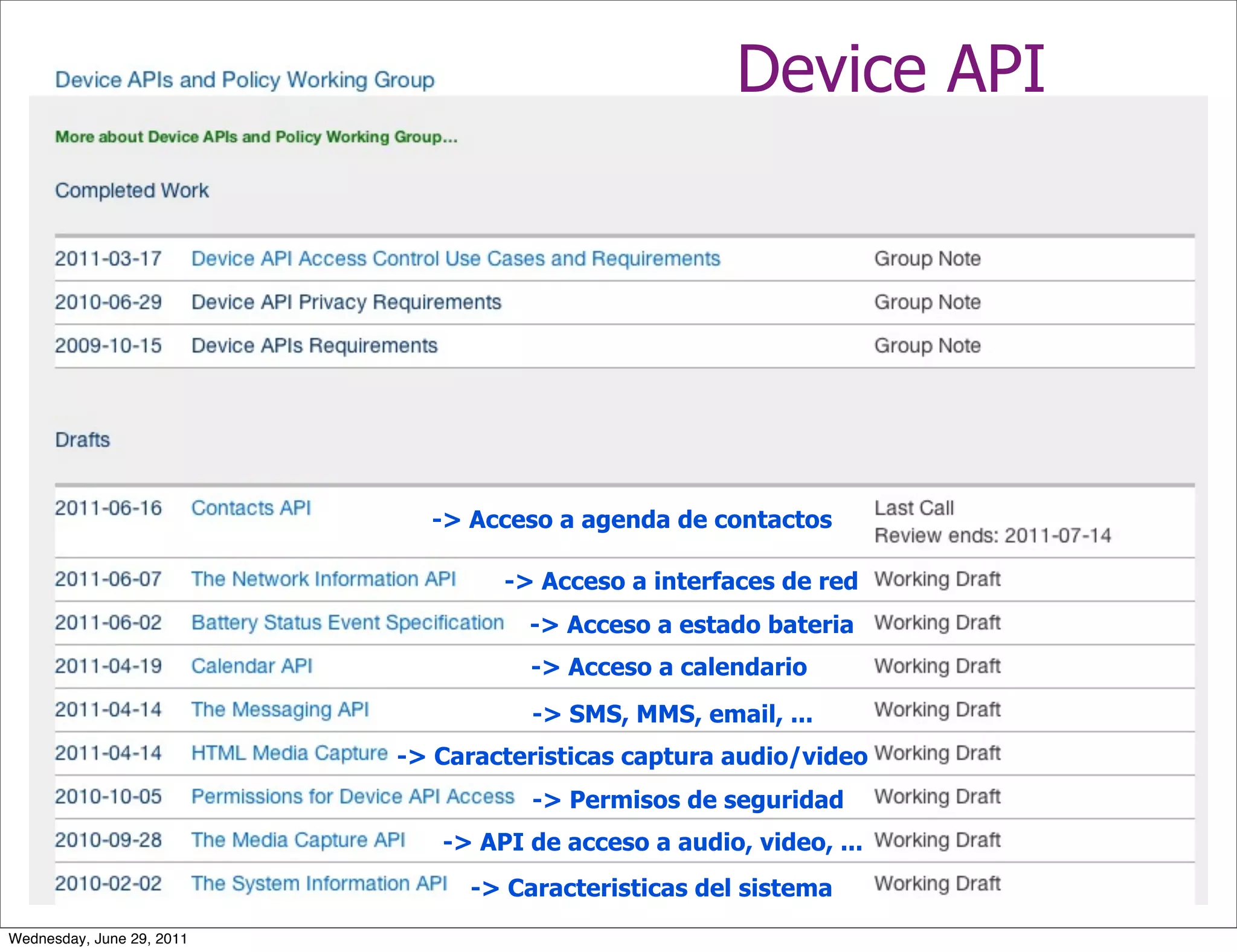Image resolution: width=1237 pixels, height=952 pixels.
Task: Open the Contacts API draft link
Action: (x=251, y=508)
